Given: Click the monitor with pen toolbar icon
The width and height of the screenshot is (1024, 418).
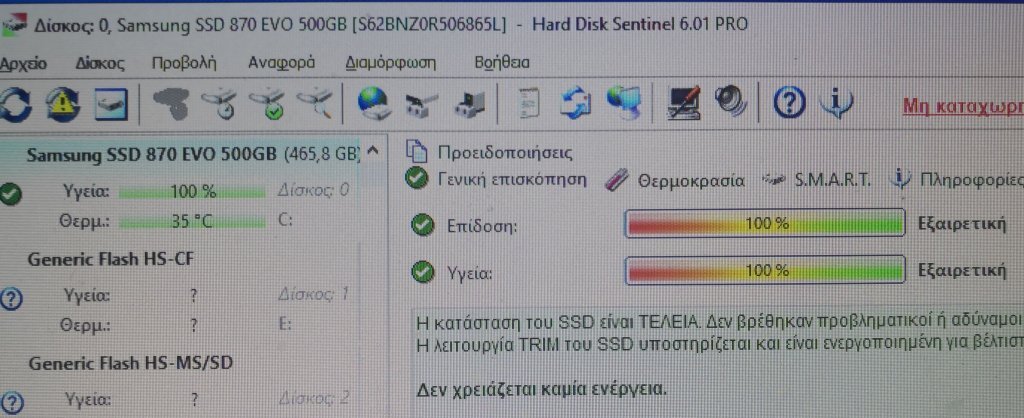Looking at the screenshot, I should tap(683, 104).
